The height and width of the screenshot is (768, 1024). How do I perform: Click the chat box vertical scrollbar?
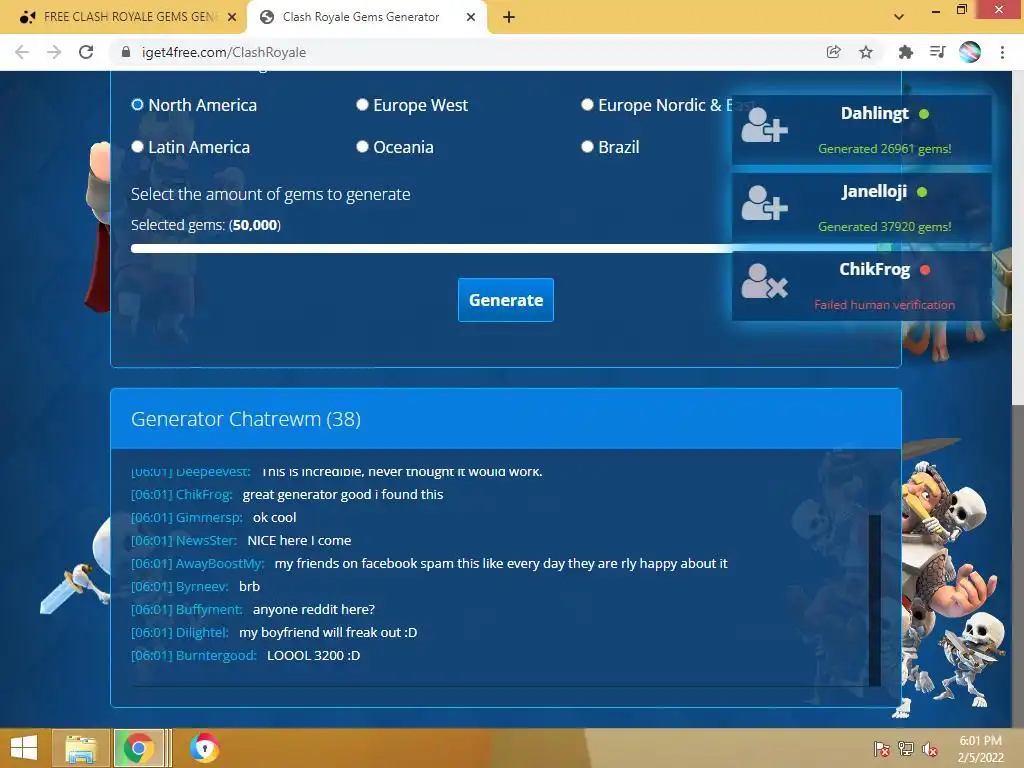[874, 600]
